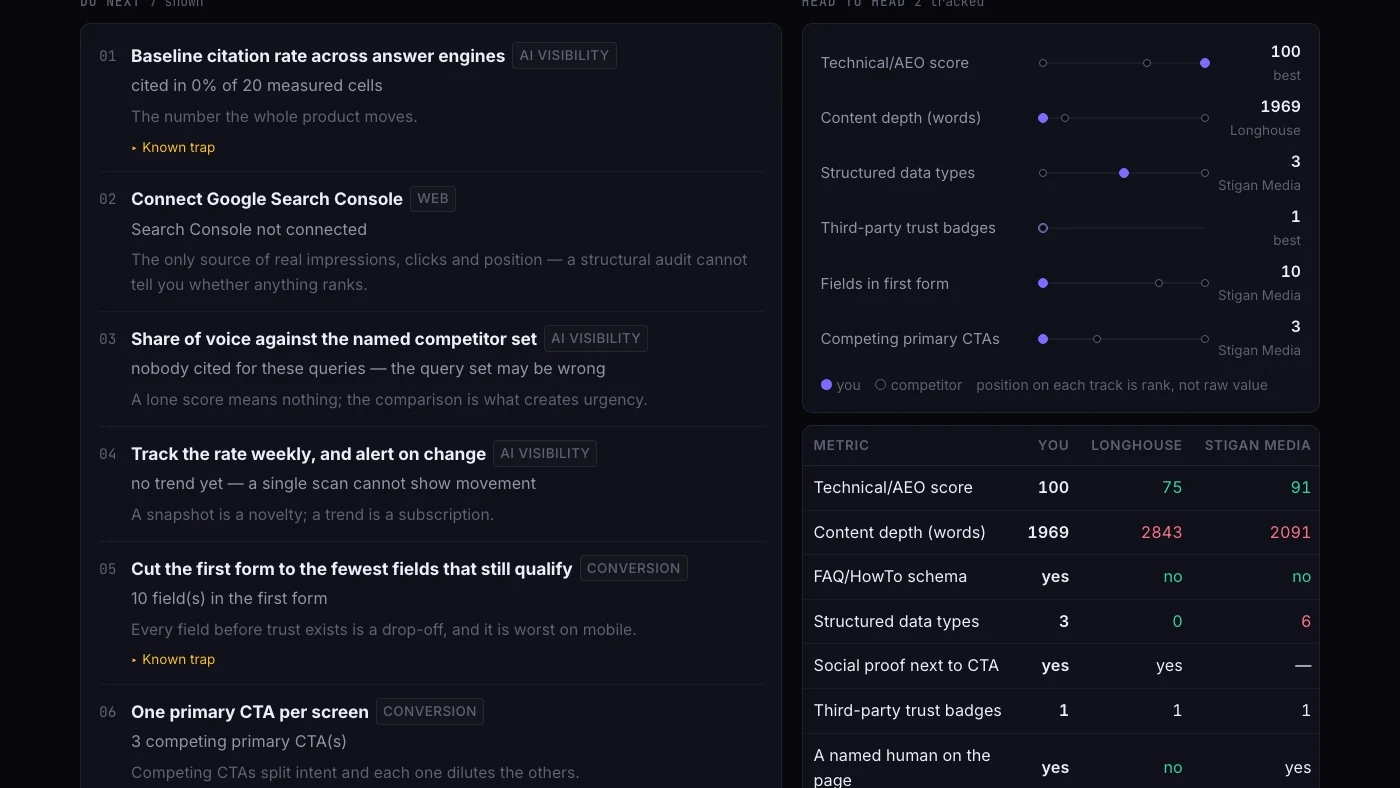1400x788 pixels.
Task: Click Stigan Media value 91 in Technical/AEO row
Action: tap(1300, 488)
